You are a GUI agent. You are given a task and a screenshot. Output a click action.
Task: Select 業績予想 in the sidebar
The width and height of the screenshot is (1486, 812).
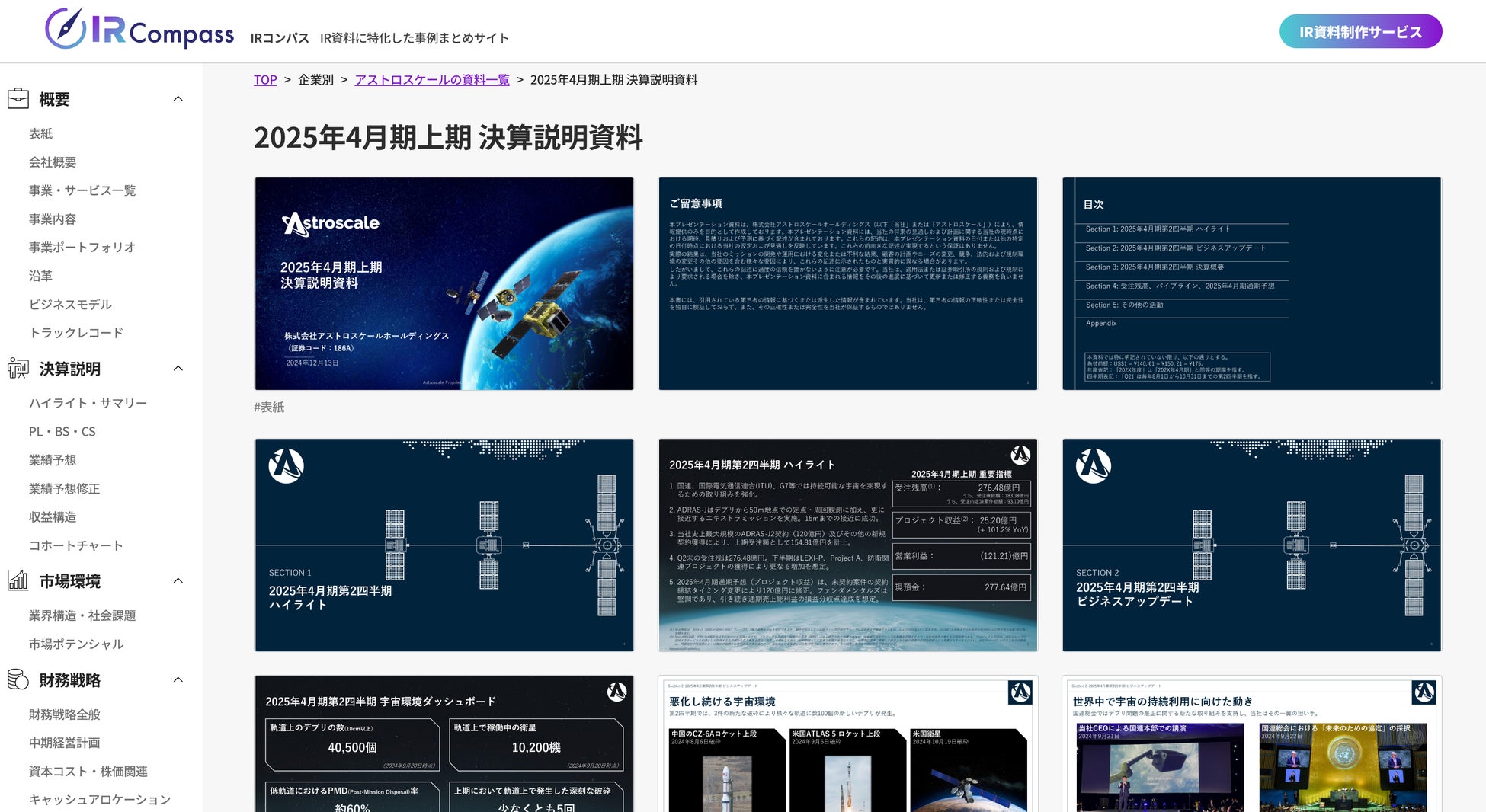tap(53, 460)
